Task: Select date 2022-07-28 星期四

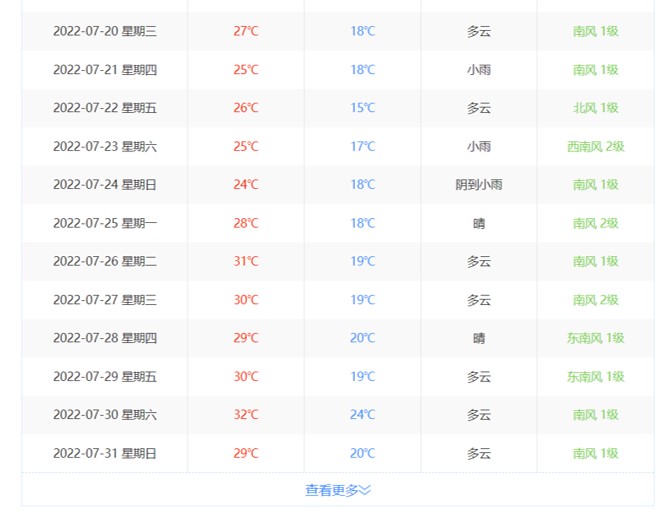Action: (105, 338)
